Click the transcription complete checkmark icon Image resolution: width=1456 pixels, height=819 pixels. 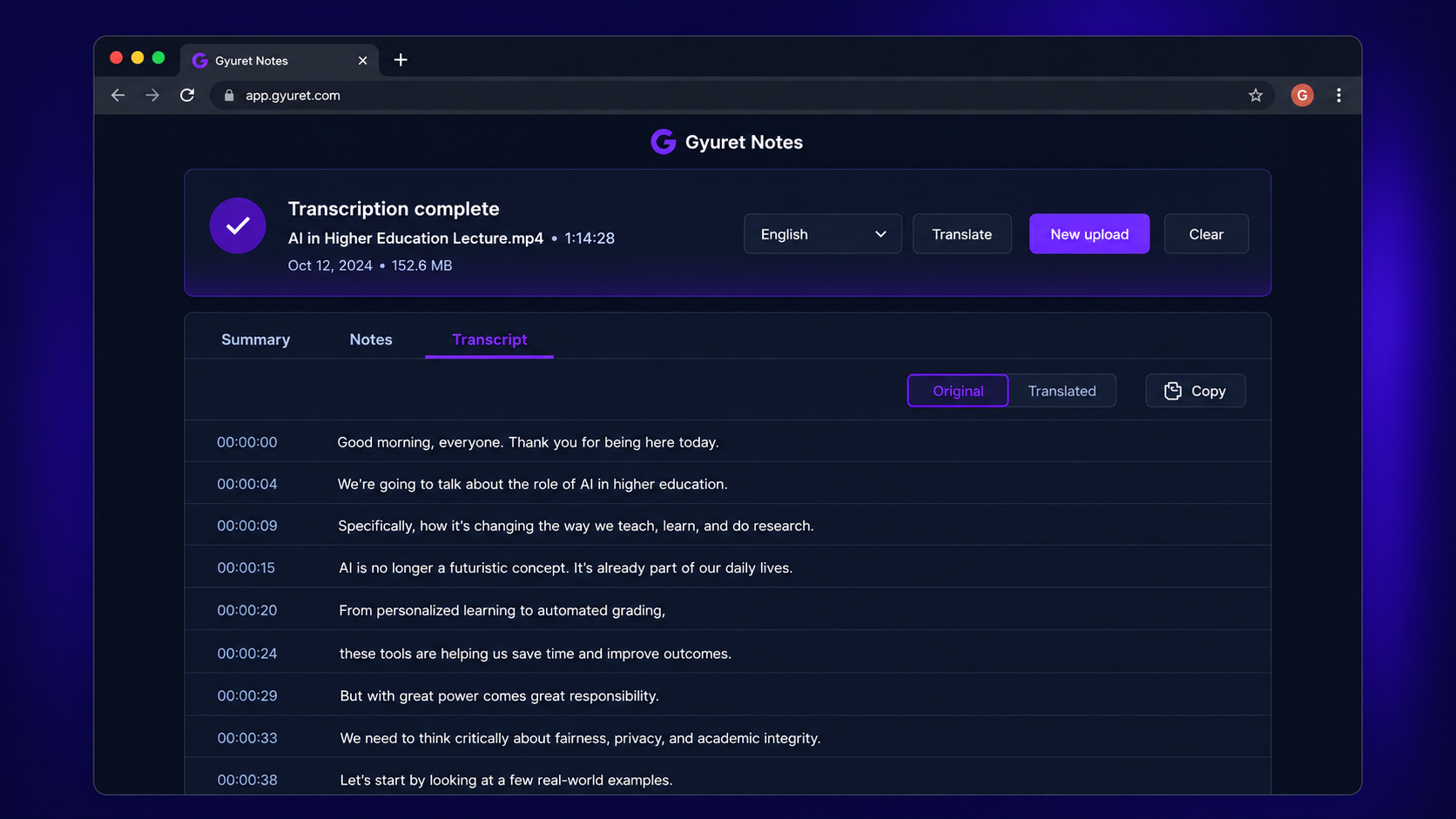[x=238, y=225]
